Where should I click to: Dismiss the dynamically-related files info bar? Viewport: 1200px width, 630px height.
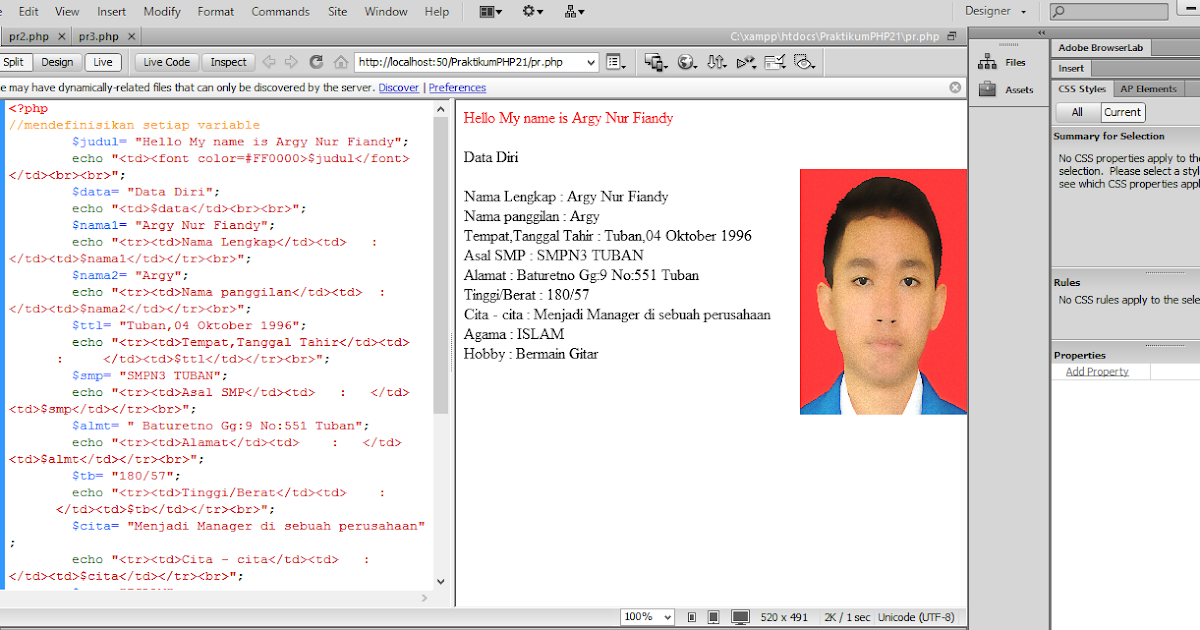pyautogui.click(x=955, y=88)
